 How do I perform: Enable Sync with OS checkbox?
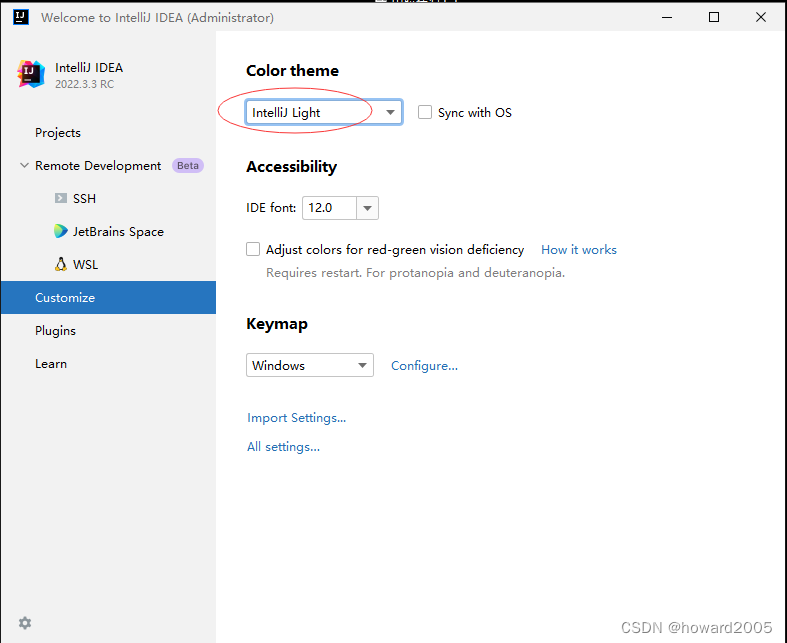[x=425, y=112]
